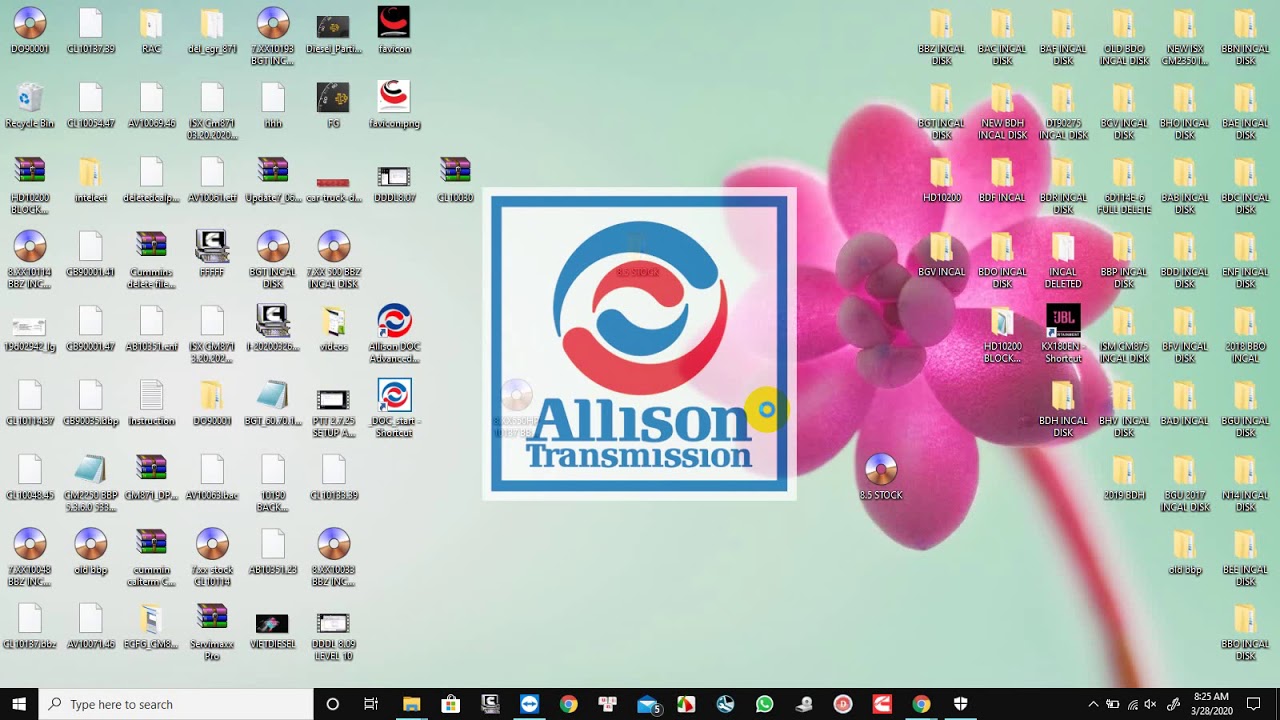Open the 7xx stock CL10114 disc image

(212, 558)
